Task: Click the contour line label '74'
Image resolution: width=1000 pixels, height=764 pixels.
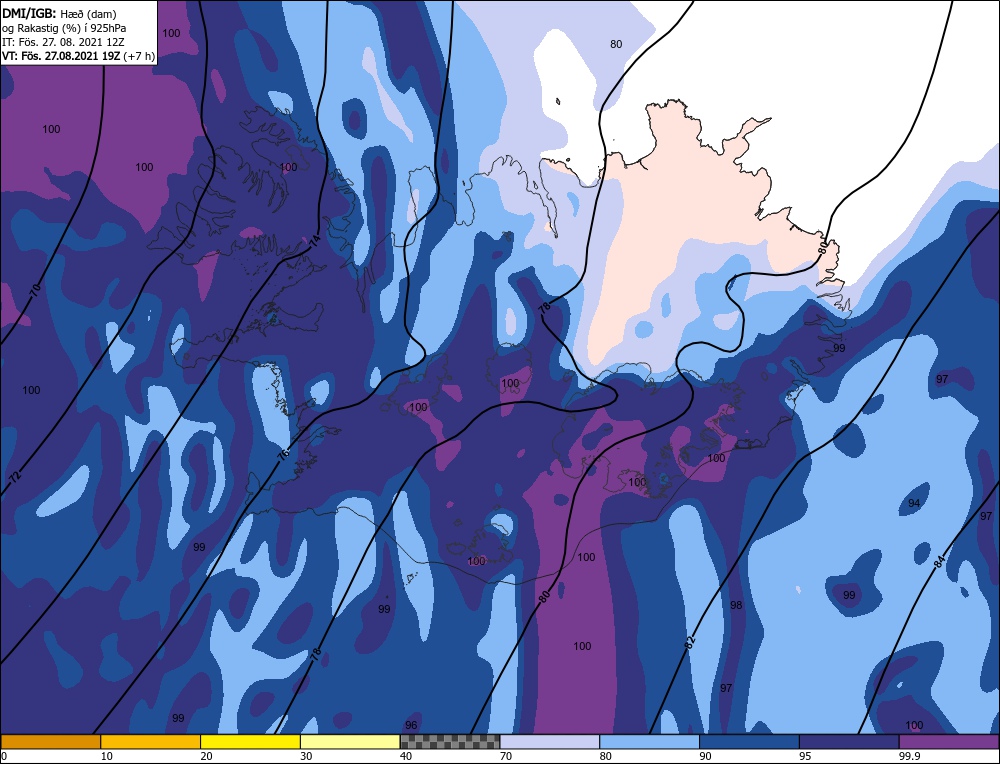Action: (314, 242)
